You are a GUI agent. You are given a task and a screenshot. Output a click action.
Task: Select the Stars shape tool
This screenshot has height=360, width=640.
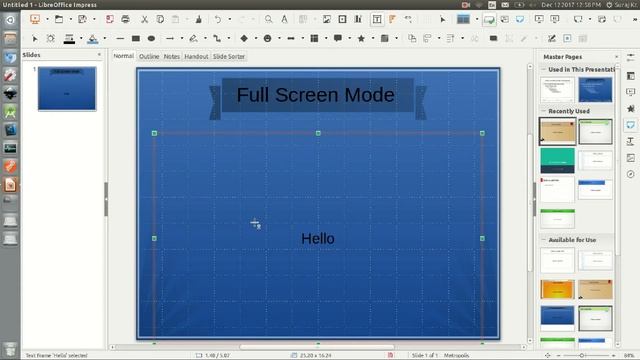pos(361,38)
